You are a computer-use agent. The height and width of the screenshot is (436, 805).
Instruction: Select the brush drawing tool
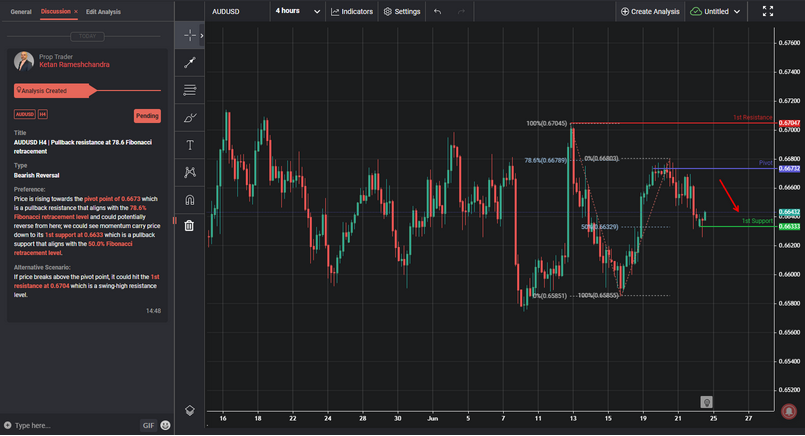(189, 118)
